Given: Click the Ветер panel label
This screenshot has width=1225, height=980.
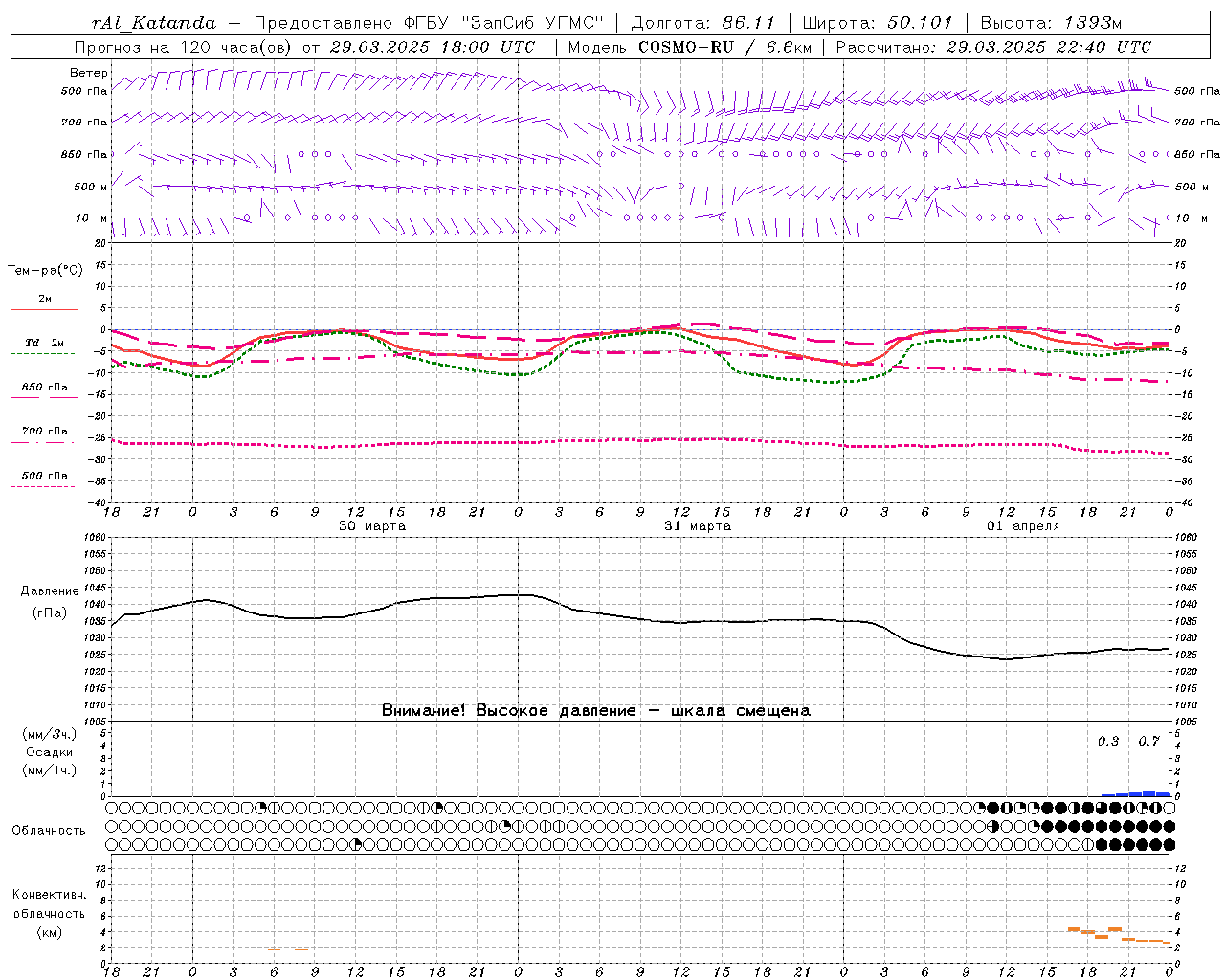Looking at the screenshot, I should click(89, 73).
